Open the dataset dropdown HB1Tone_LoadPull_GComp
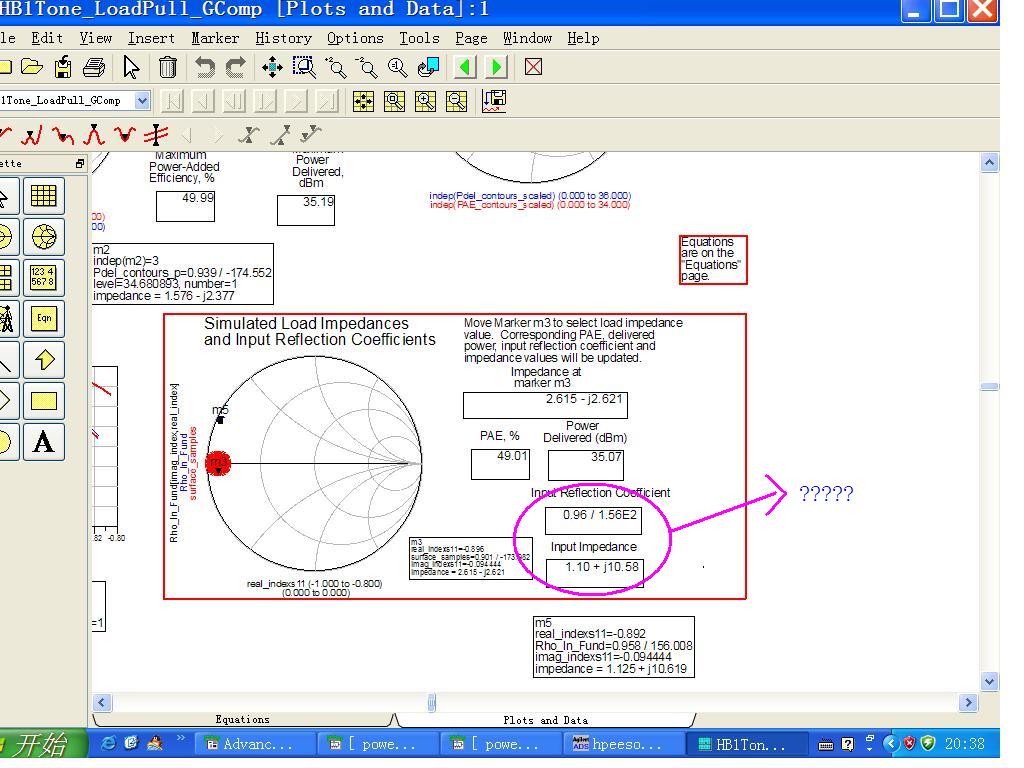 142,100
